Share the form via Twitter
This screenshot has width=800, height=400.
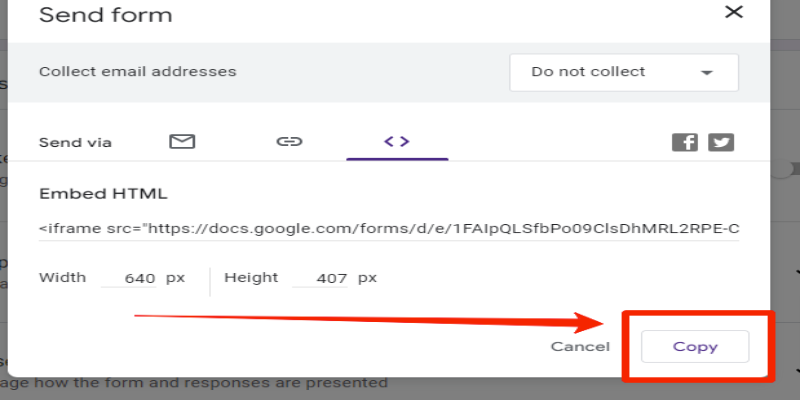tap(721, 142)
